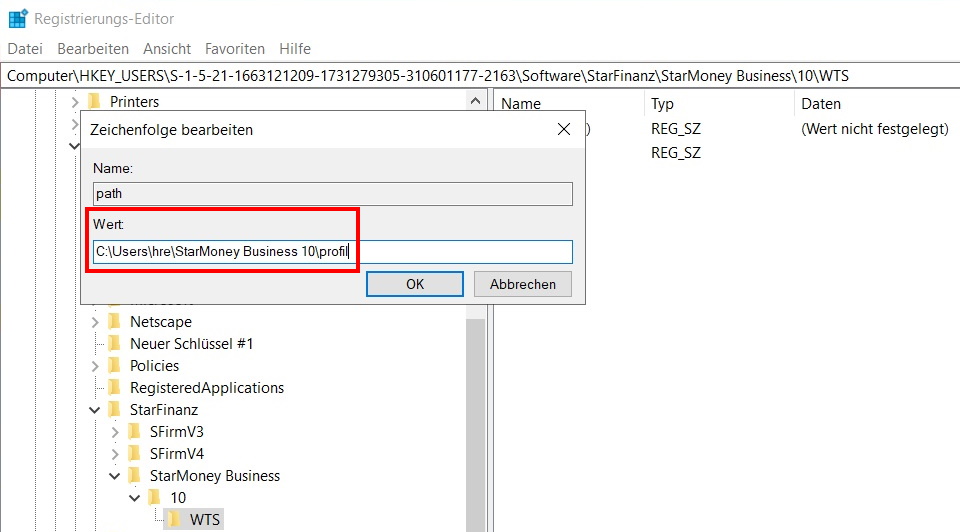Select the StarMoney Business folder icon
Image resolution: width=960 pixels, height=532 pixels.
(x=135, y=476)
